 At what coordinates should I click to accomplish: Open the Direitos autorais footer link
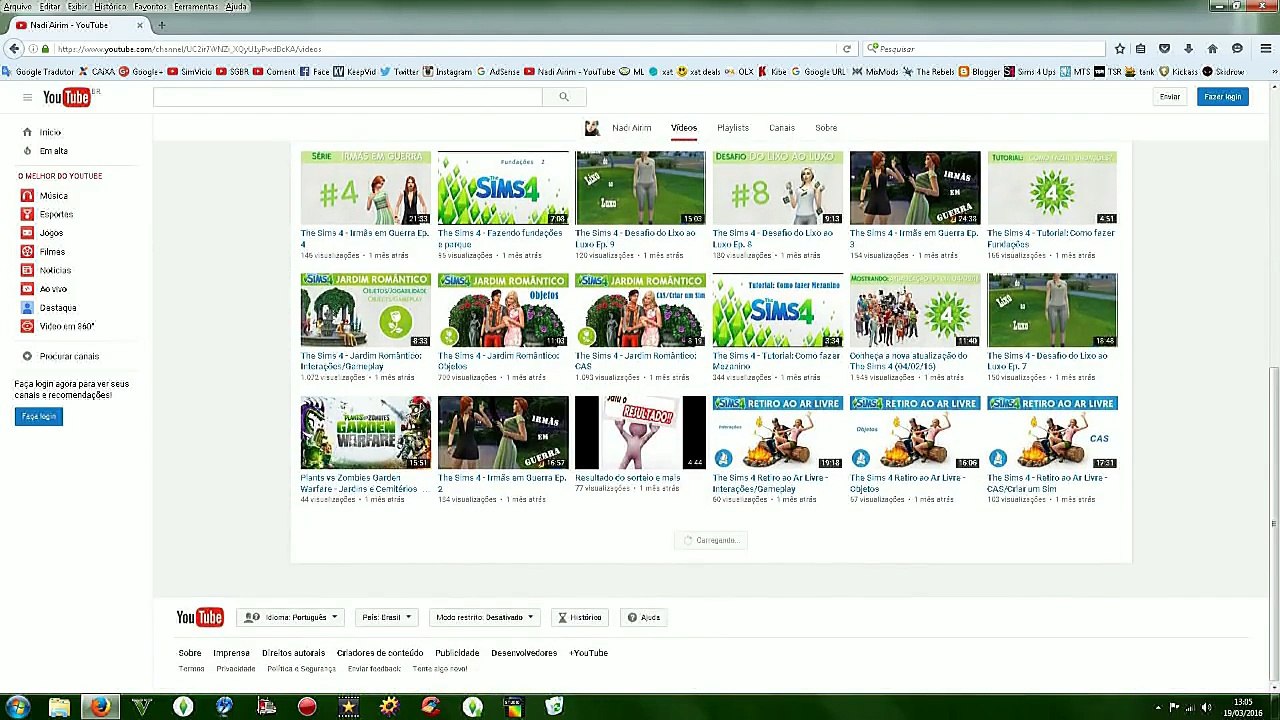[x=293, y=653]
